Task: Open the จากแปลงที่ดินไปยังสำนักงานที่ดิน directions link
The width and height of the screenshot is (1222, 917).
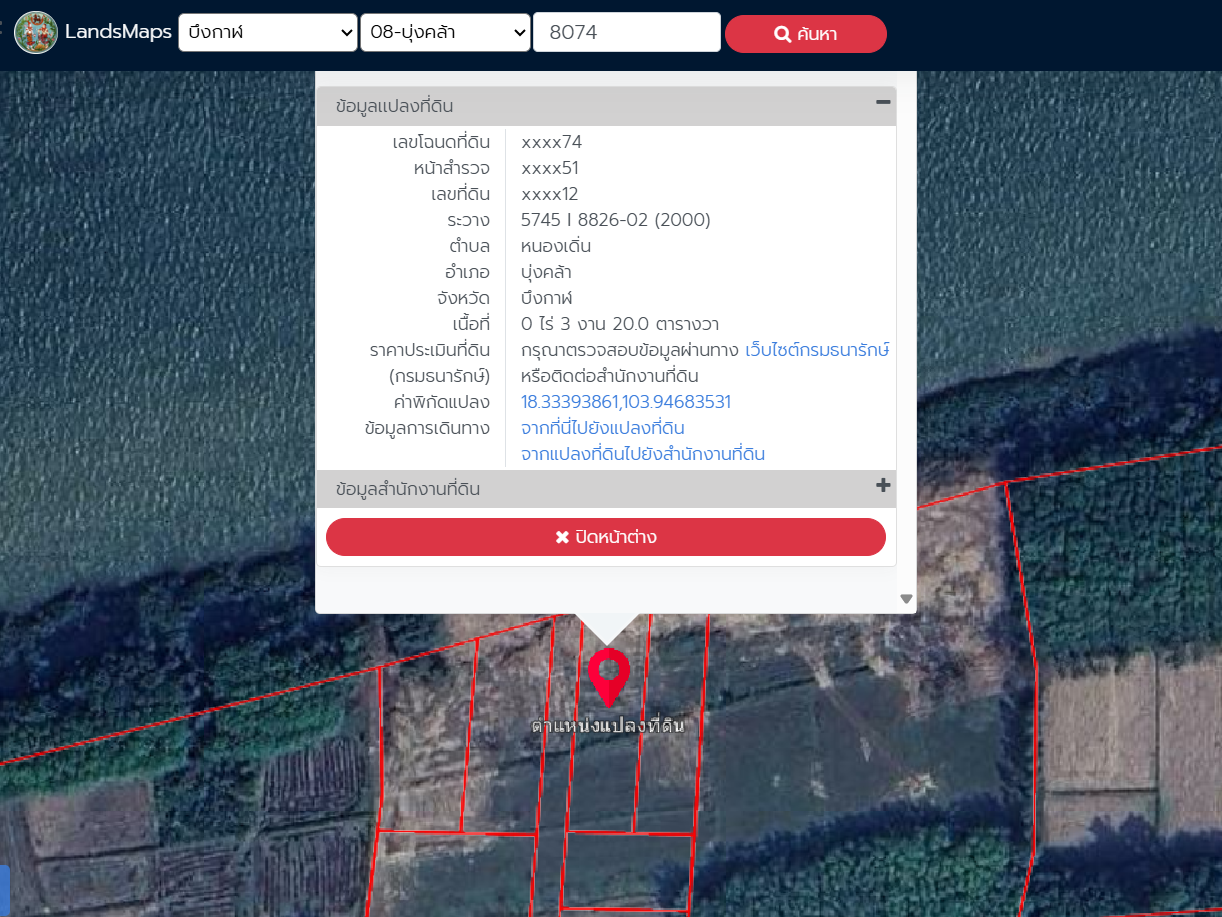Action: 642,454
